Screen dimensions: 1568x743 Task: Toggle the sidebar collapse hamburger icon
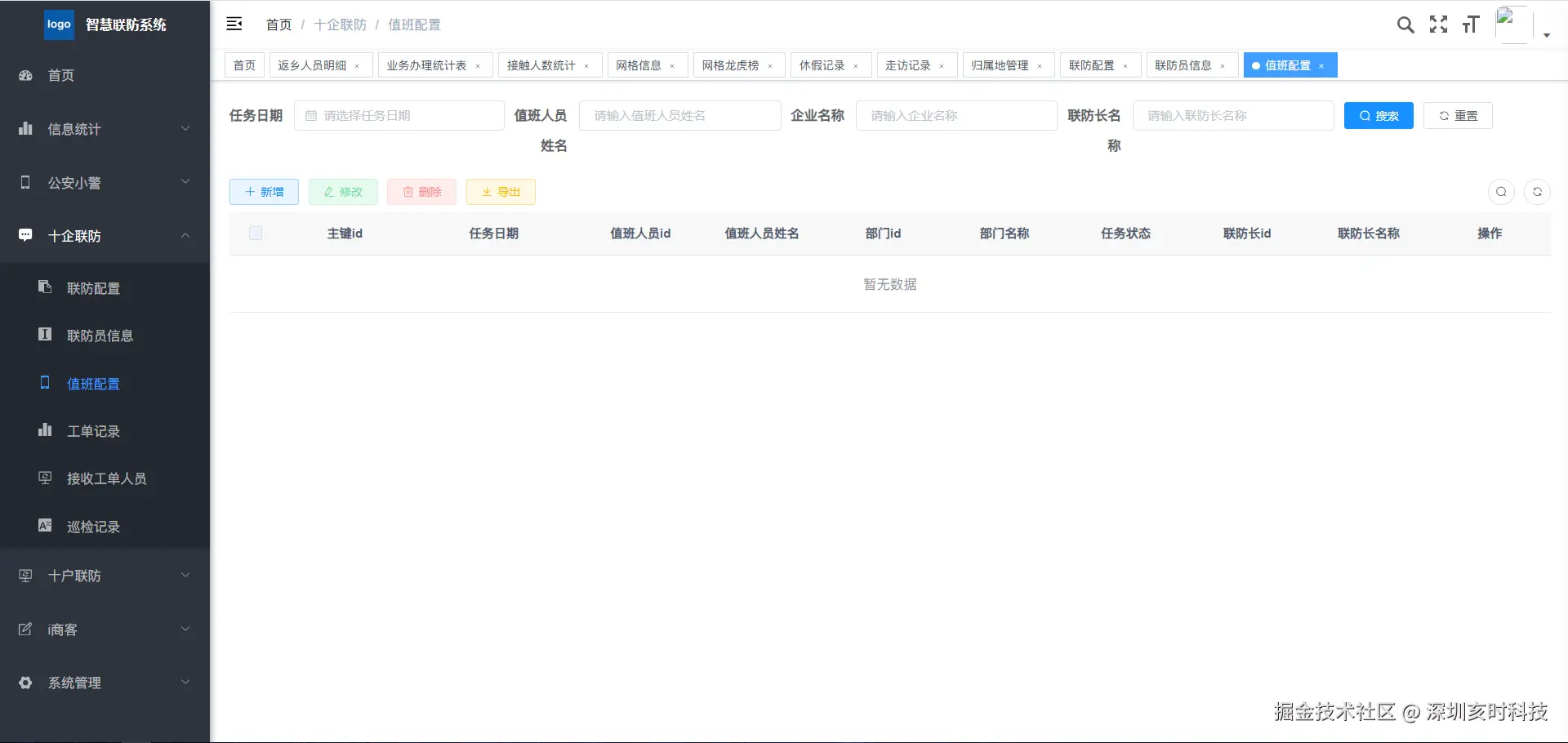[x=234, y=24]
